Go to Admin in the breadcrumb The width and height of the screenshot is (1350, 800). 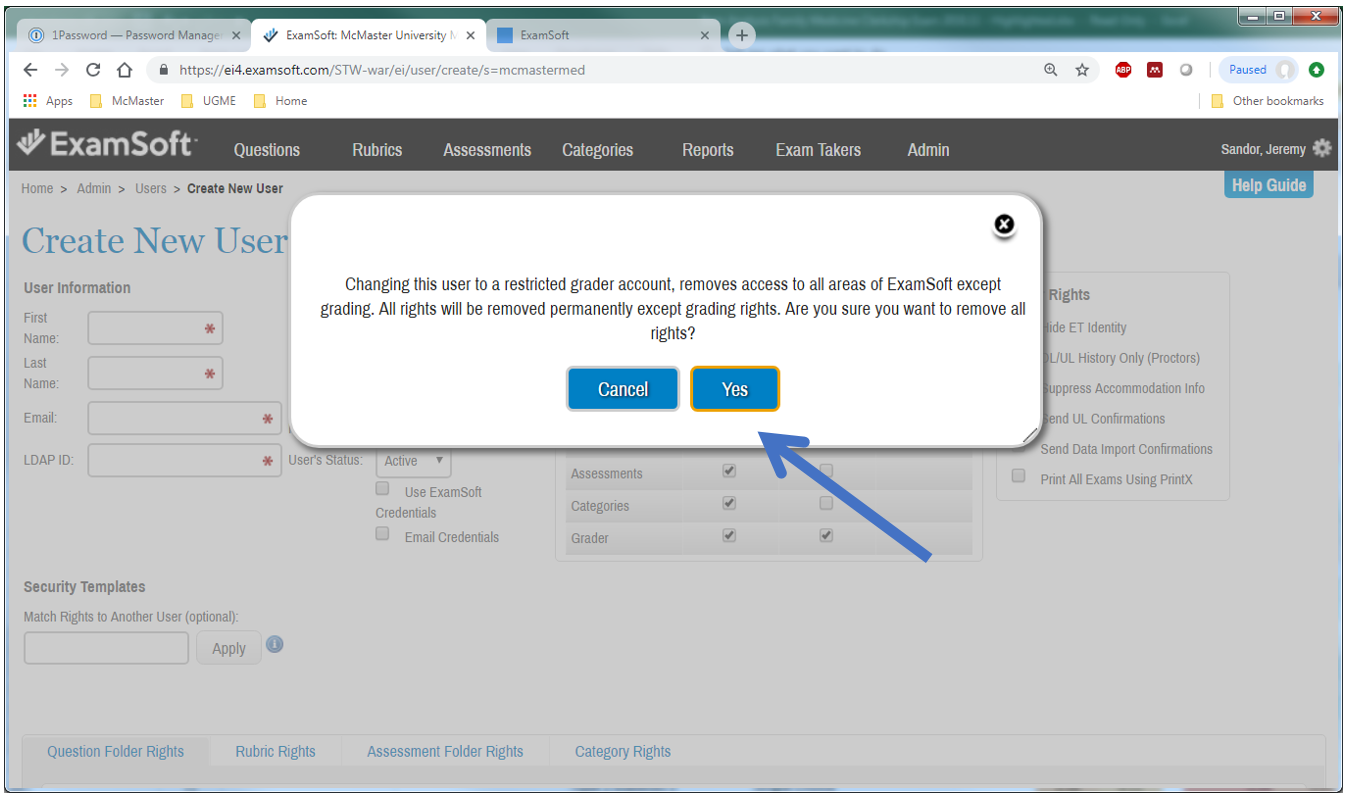pyautogui.click(x=94, y=188)
